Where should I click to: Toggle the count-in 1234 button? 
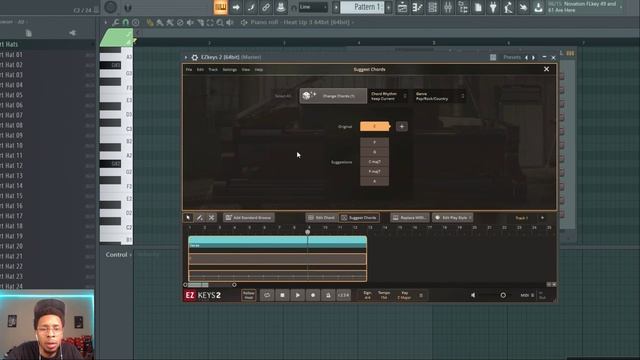click(x=344, y=295)
